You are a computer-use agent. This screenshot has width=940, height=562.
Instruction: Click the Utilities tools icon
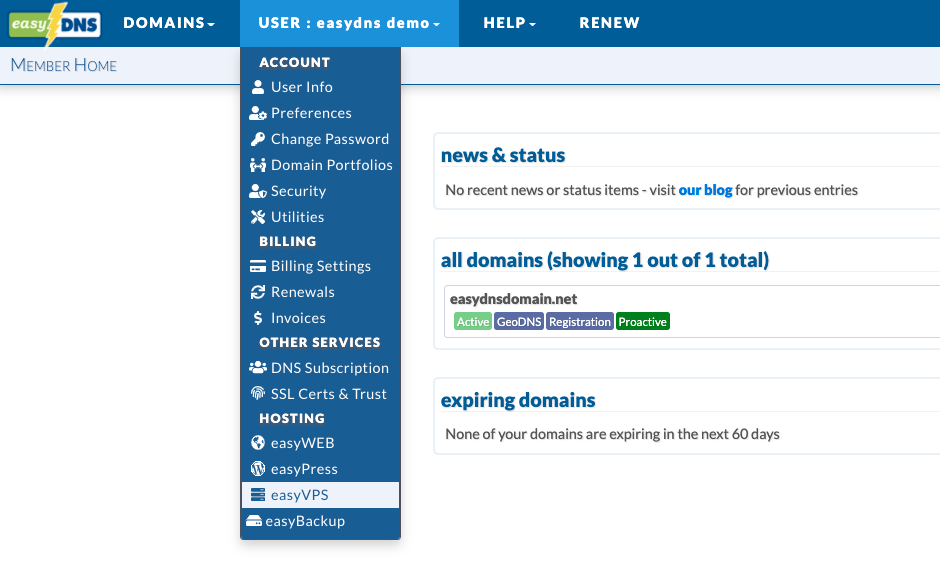coord(258,217)
